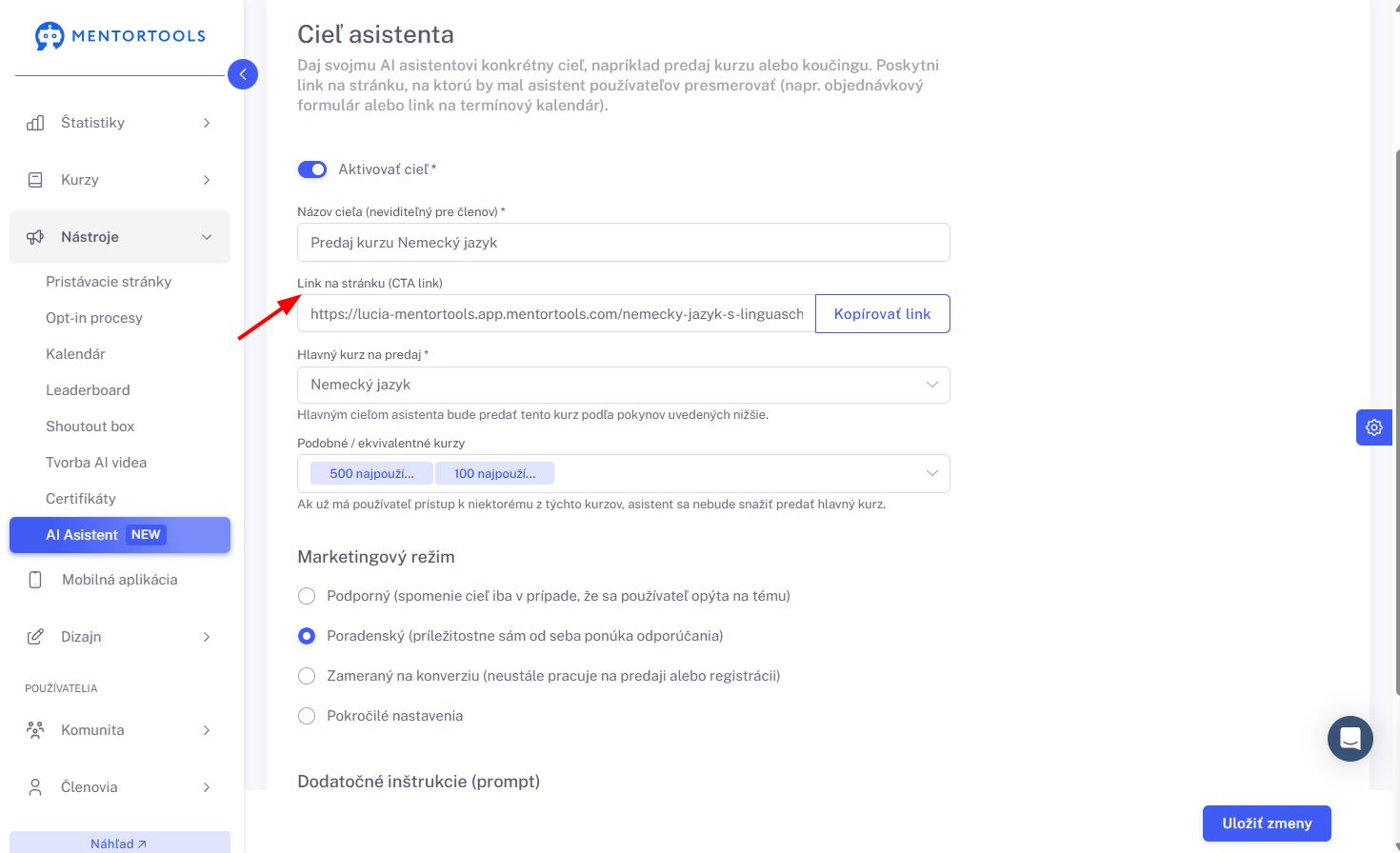This screenshot has width=1400, height=853.
Task: Open Pristávacie stránky menu item
Action: tap(109, 282)
